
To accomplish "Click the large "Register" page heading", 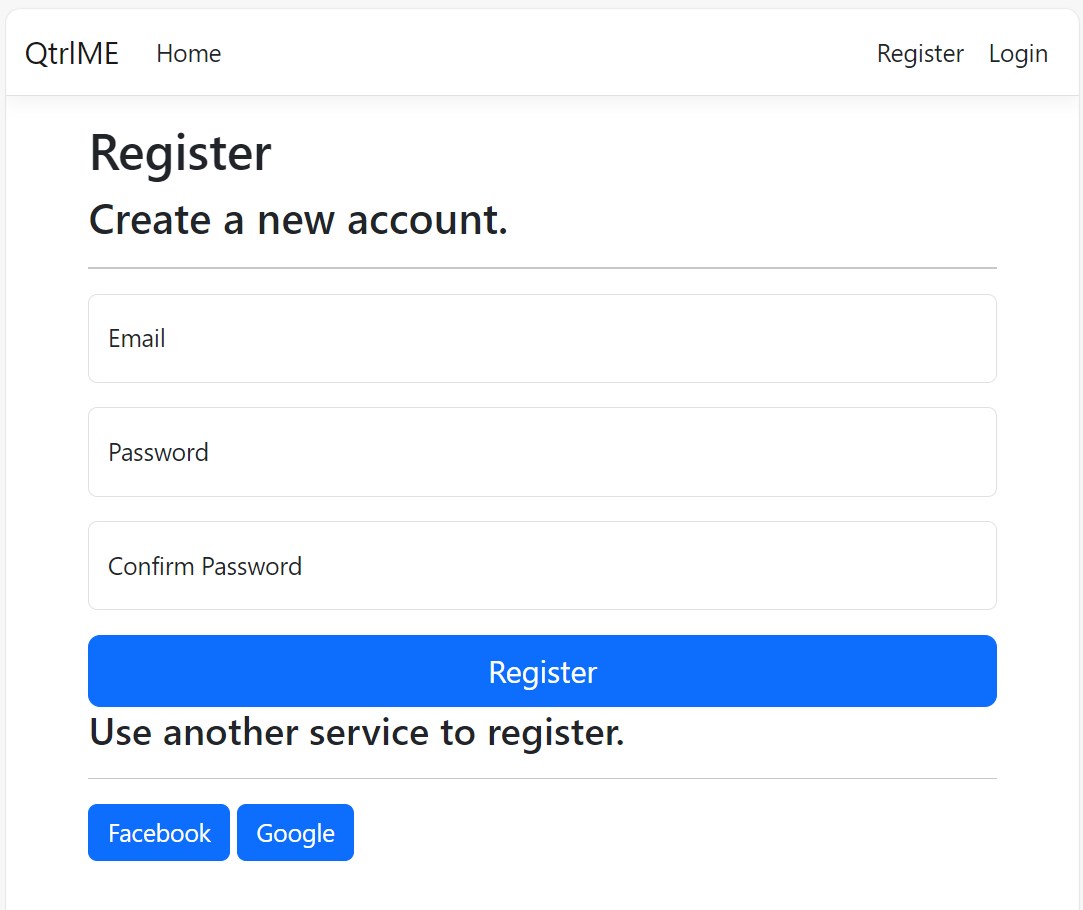I will [x=180, y=154].
